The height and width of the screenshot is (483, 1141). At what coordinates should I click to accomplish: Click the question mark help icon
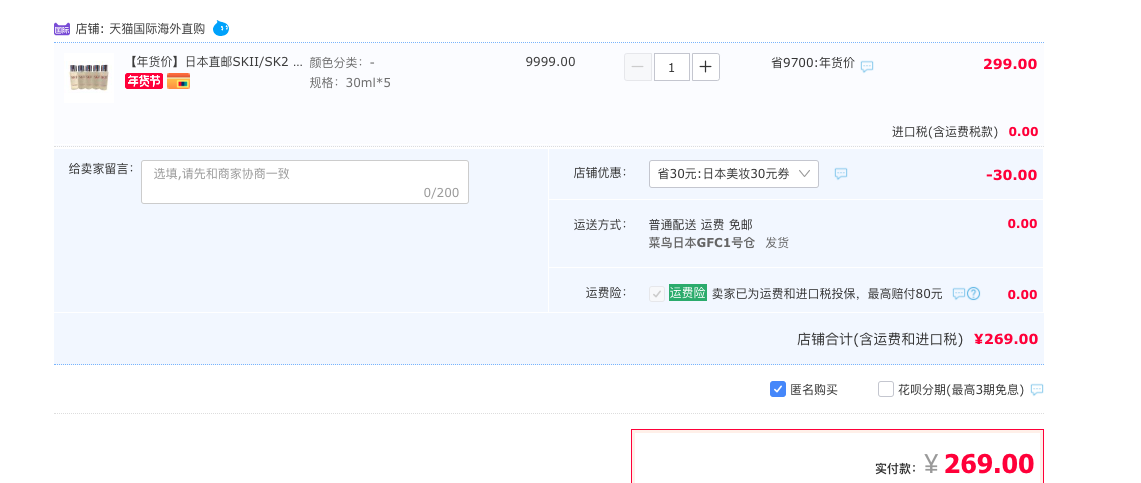click(x=974, y=294)
